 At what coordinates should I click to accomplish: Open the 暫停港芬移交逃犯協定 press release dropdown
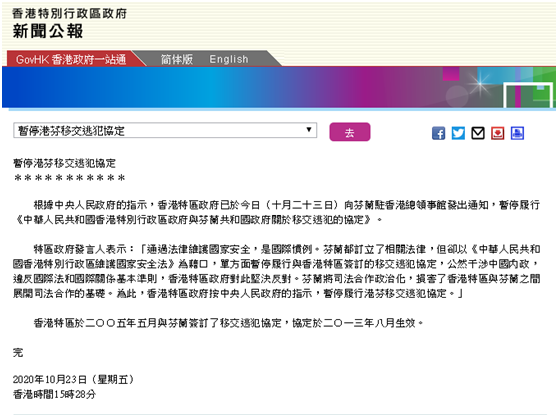coord(165,130)
